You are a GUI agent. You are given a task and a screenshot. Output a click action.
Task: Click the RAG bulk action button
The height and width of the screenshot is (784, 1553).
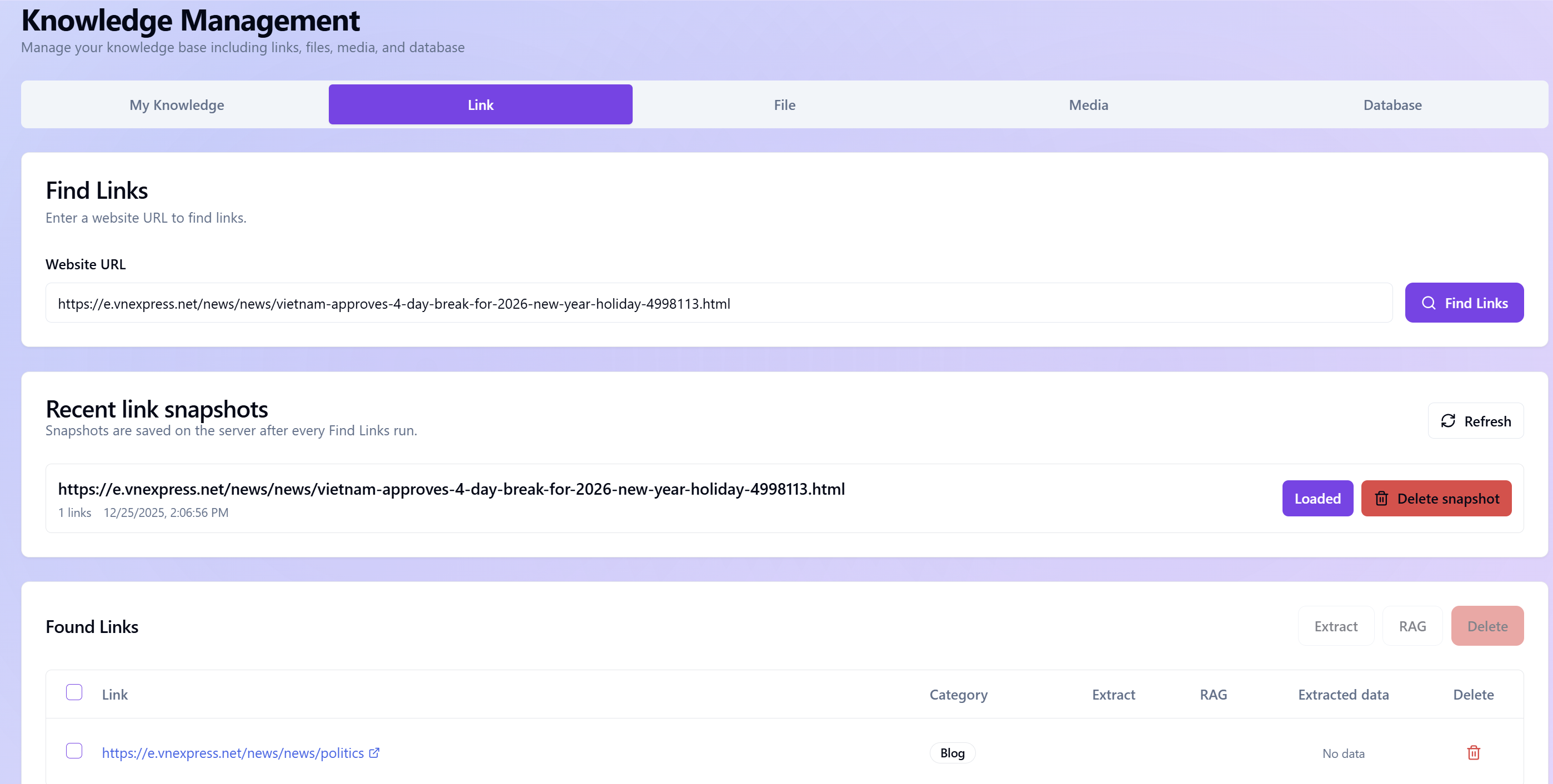tap(1412, 626)
